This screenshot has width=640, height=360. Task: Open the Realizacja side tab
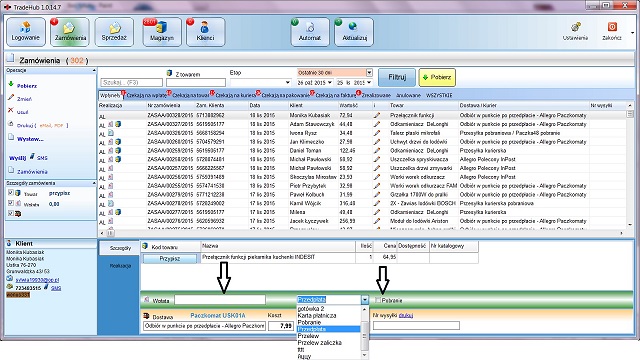tap(120, 266)
